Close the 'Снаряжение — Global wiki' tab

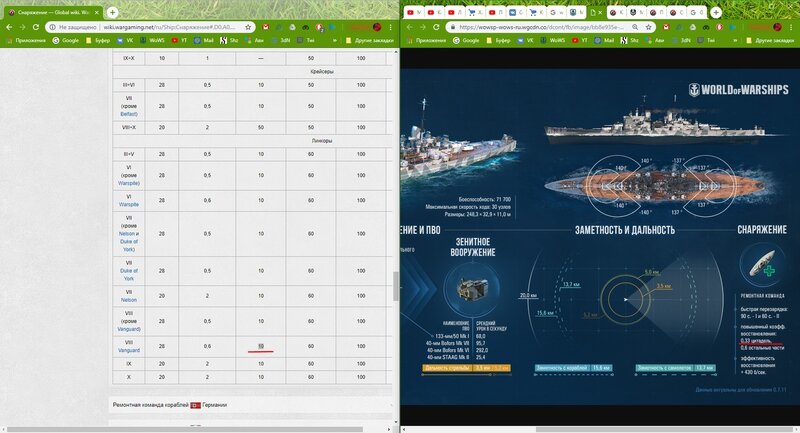pos(97,12)
